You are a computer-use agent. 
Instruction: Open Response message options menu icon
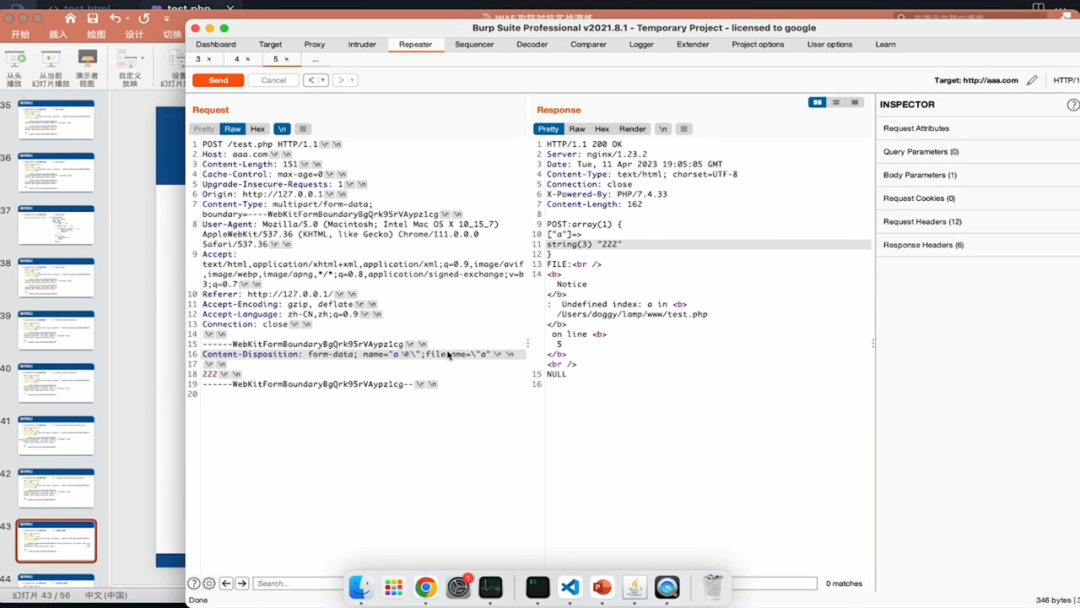[x=683, y=129]
